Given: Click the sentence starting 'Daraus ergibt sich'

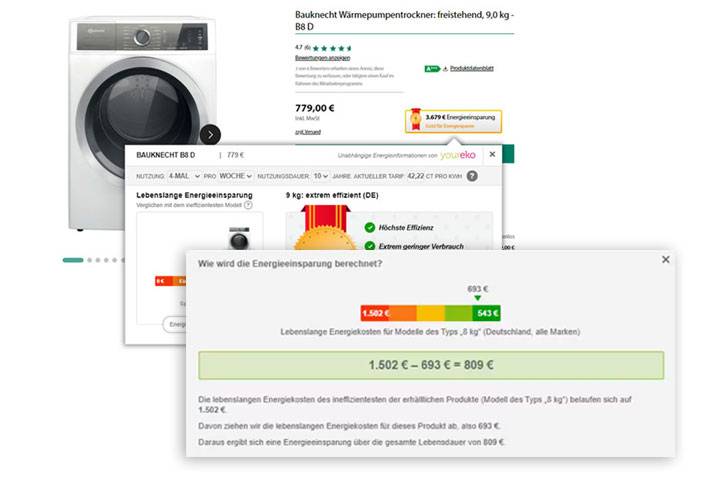Looking at the screenshot, I should pos(351,442).
